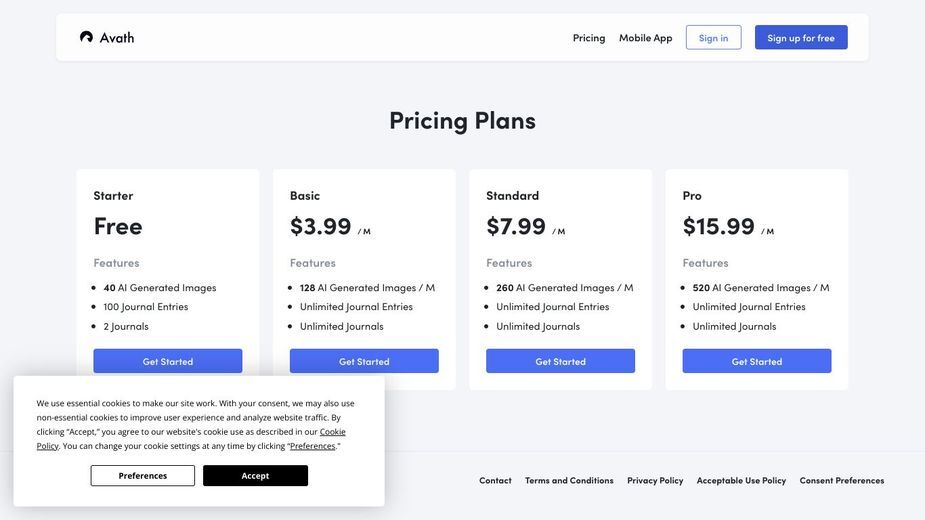Screen dimensions: 925x520
Task: Get Started with the Standard plan
Action: [560, 361]
